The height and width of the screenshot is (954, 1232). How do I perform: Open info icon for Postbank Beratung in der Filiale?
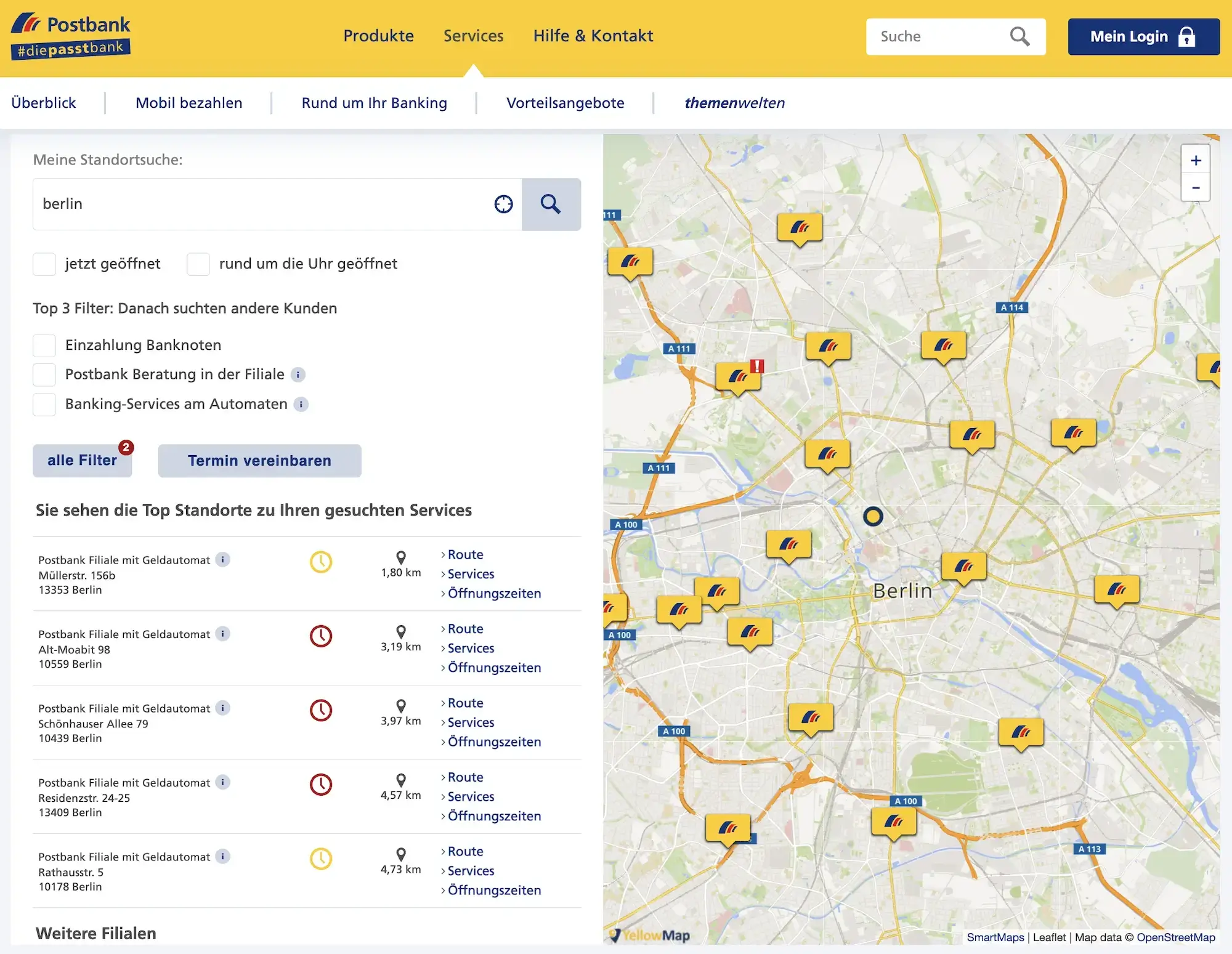coord(298,374)
